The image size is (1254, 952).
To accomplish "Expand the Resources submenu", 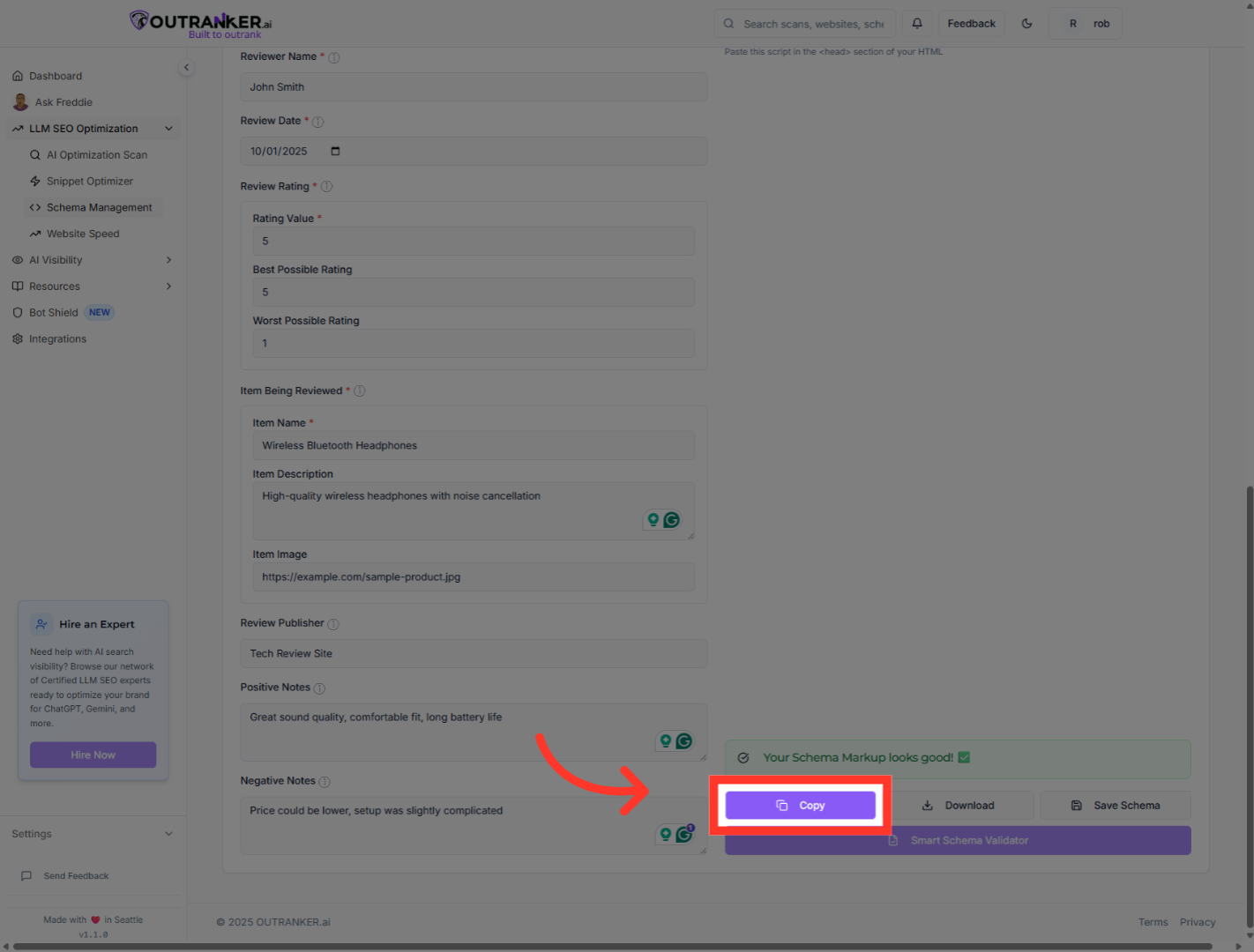I will tap(168, 286).
